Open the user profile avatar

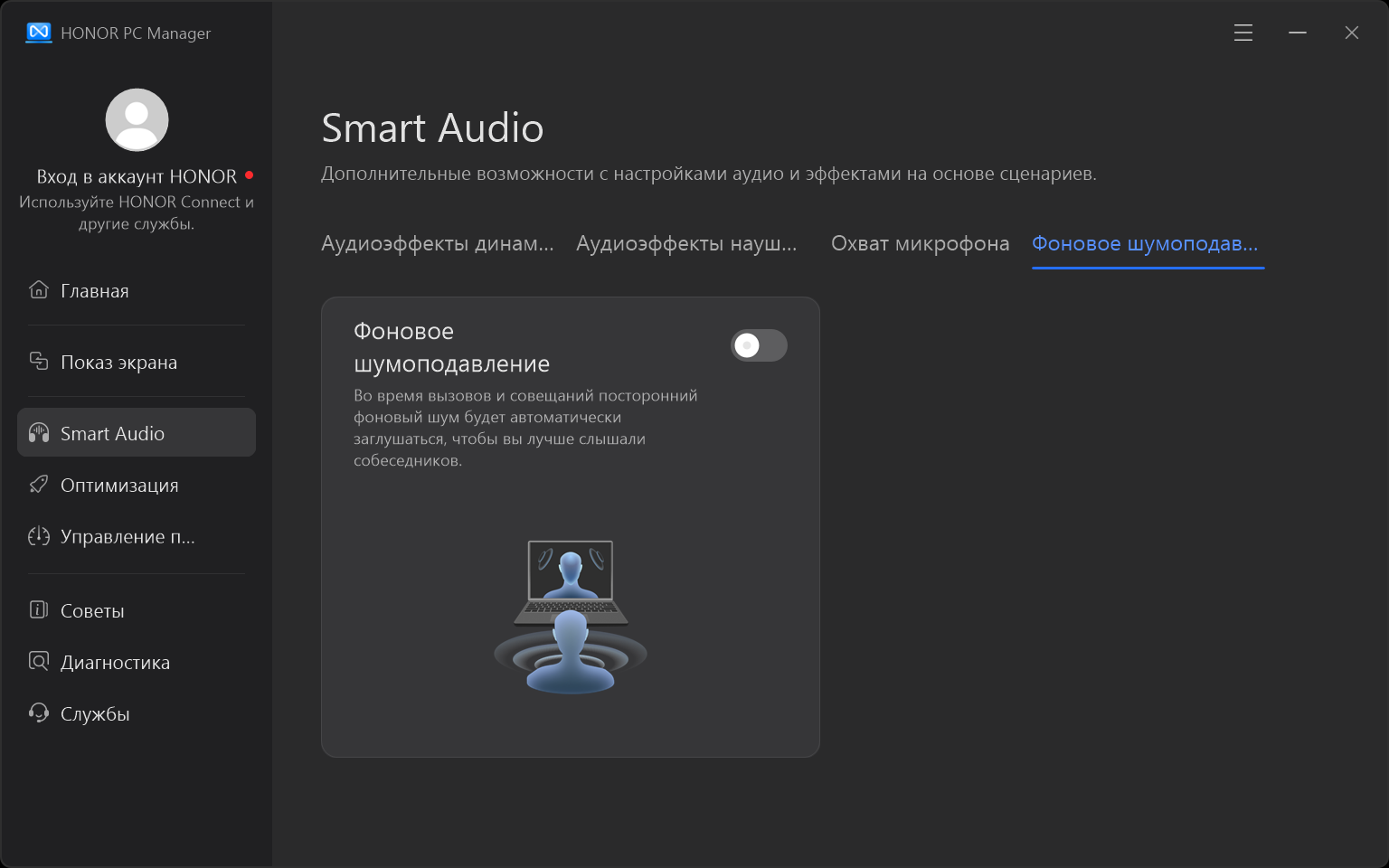(x=137, y=119)
